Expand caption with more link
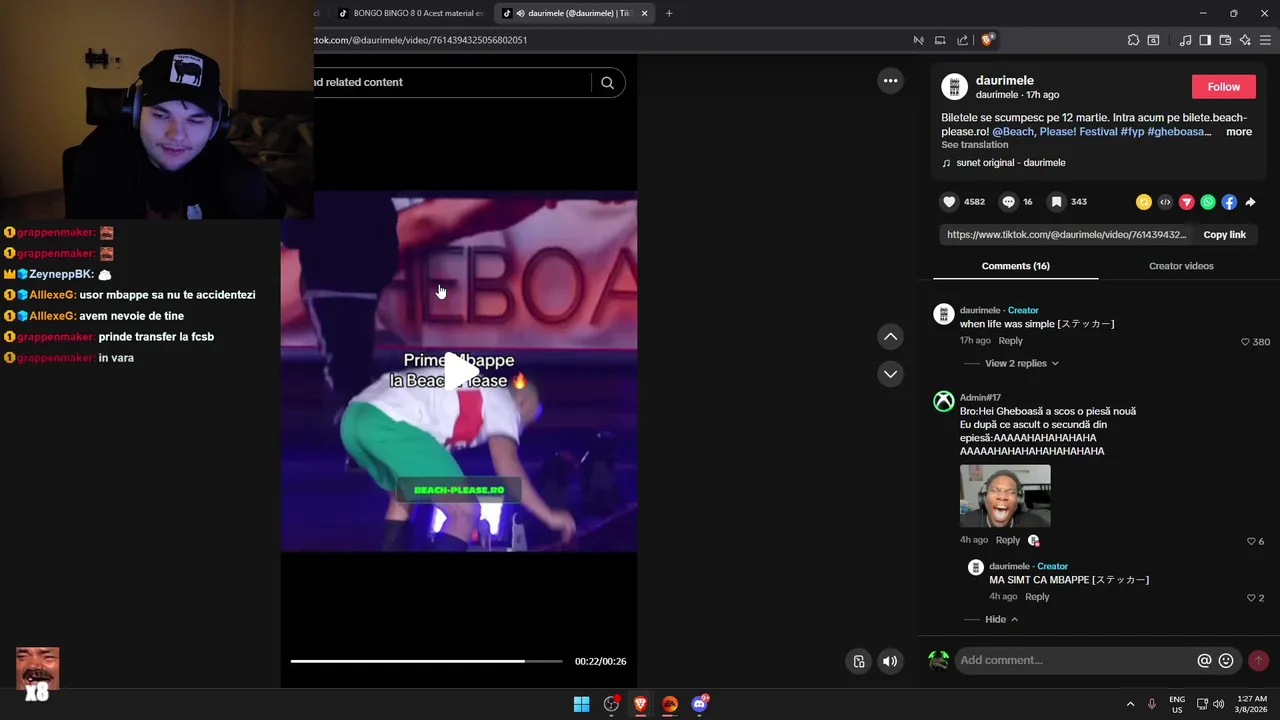Screen dimensions: 1280x720 (1239, 132)
